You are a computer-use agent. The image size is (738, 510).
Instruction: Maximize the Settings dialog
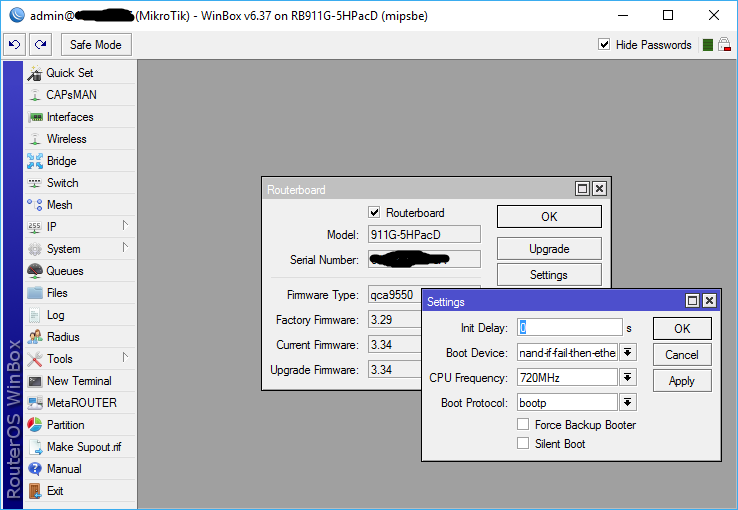(692, 301)
